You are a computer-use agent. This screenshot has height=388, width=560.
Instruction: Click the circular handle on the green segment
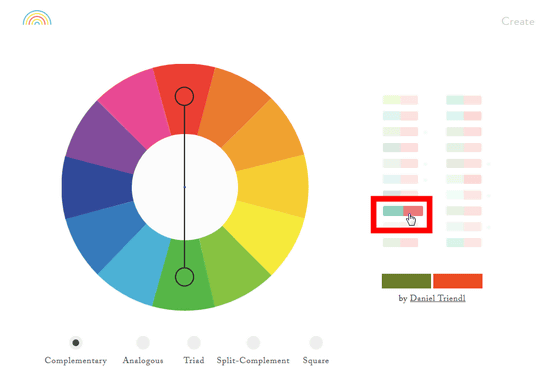[184, 277]
